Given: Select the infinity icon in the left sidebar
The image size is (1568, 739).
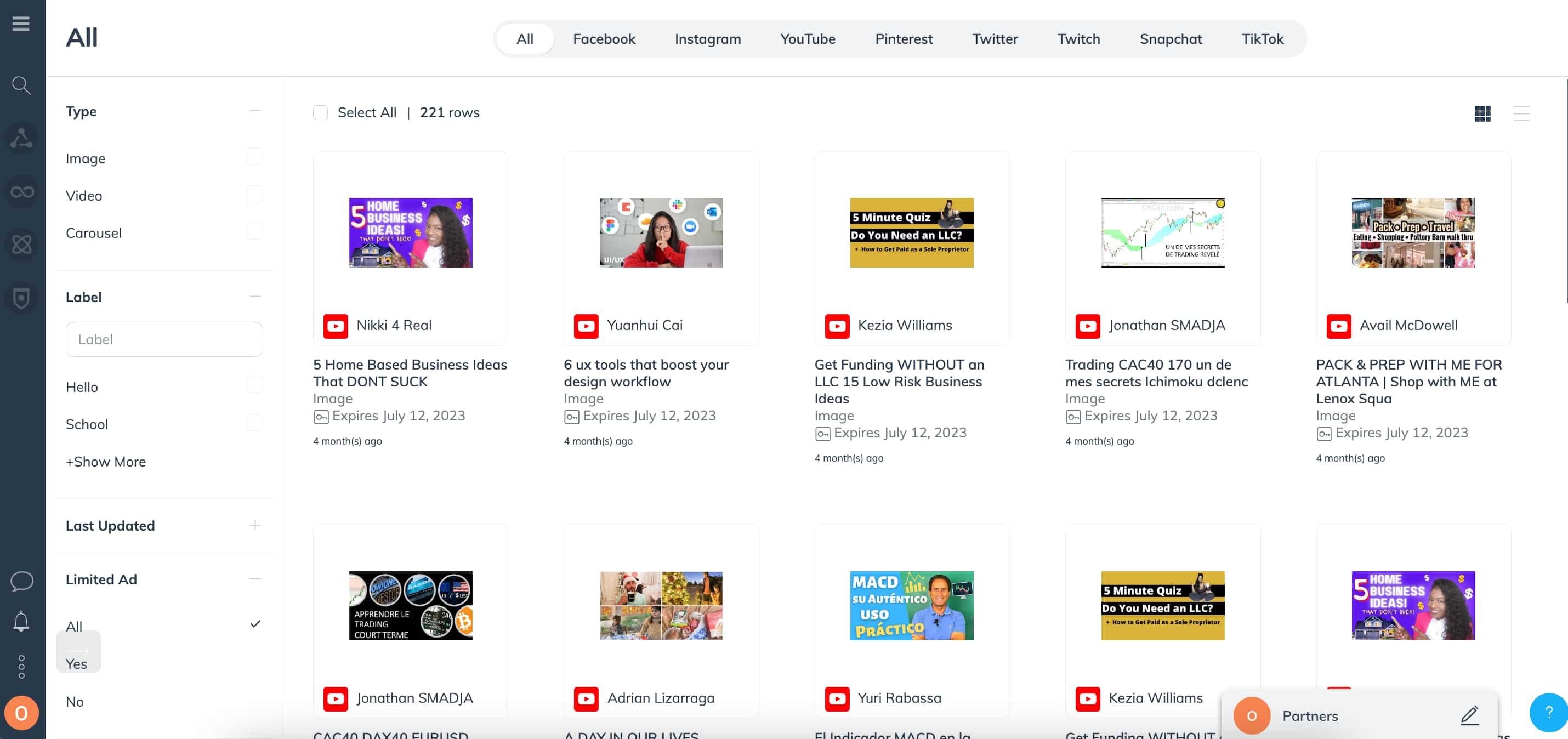Looking at the screenshot, I should click(22, 192).
